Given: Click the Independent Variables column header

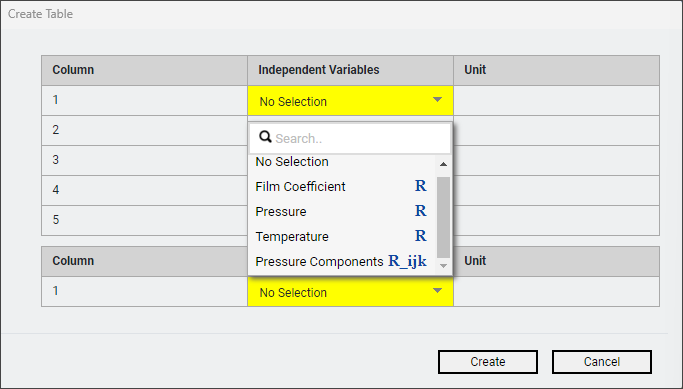Looking at the screenshot, I should pyautogui.click(x=350, y=70).
